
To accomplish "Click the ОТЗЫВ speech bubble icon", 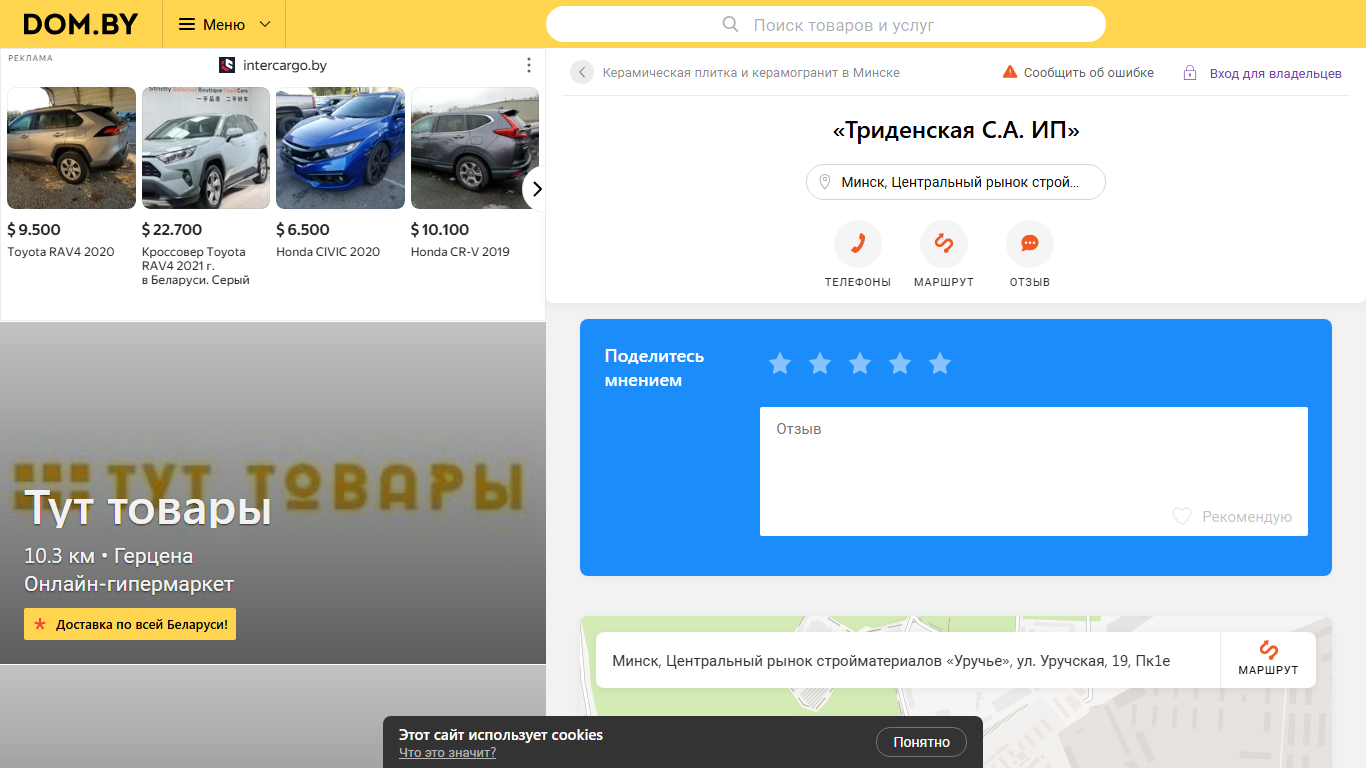I will 1030,243.
